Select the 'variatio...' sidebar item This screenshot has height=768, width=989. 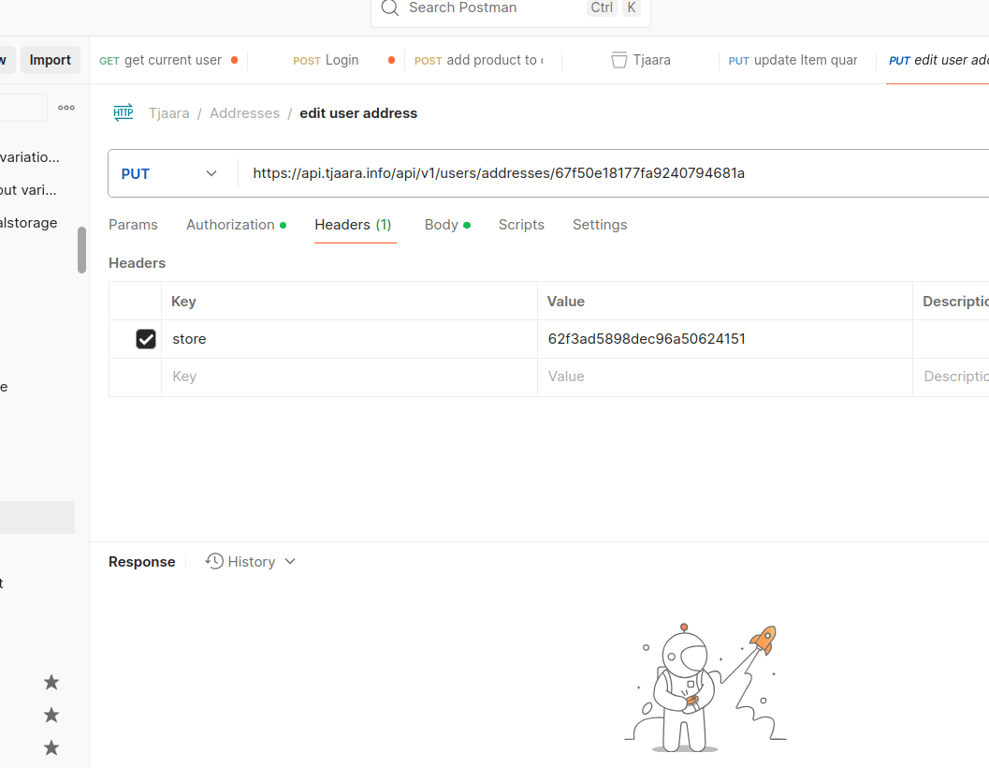click(x=30, y=157)
